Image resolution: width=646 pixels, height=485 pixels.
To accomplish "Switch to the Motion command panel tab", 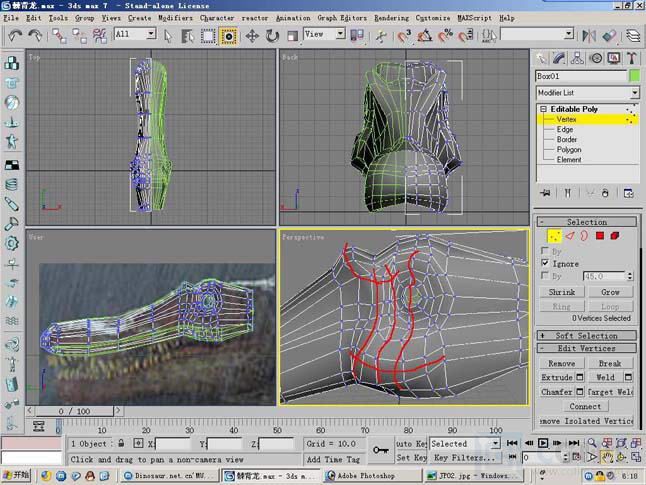I will (x=596, y=58).
